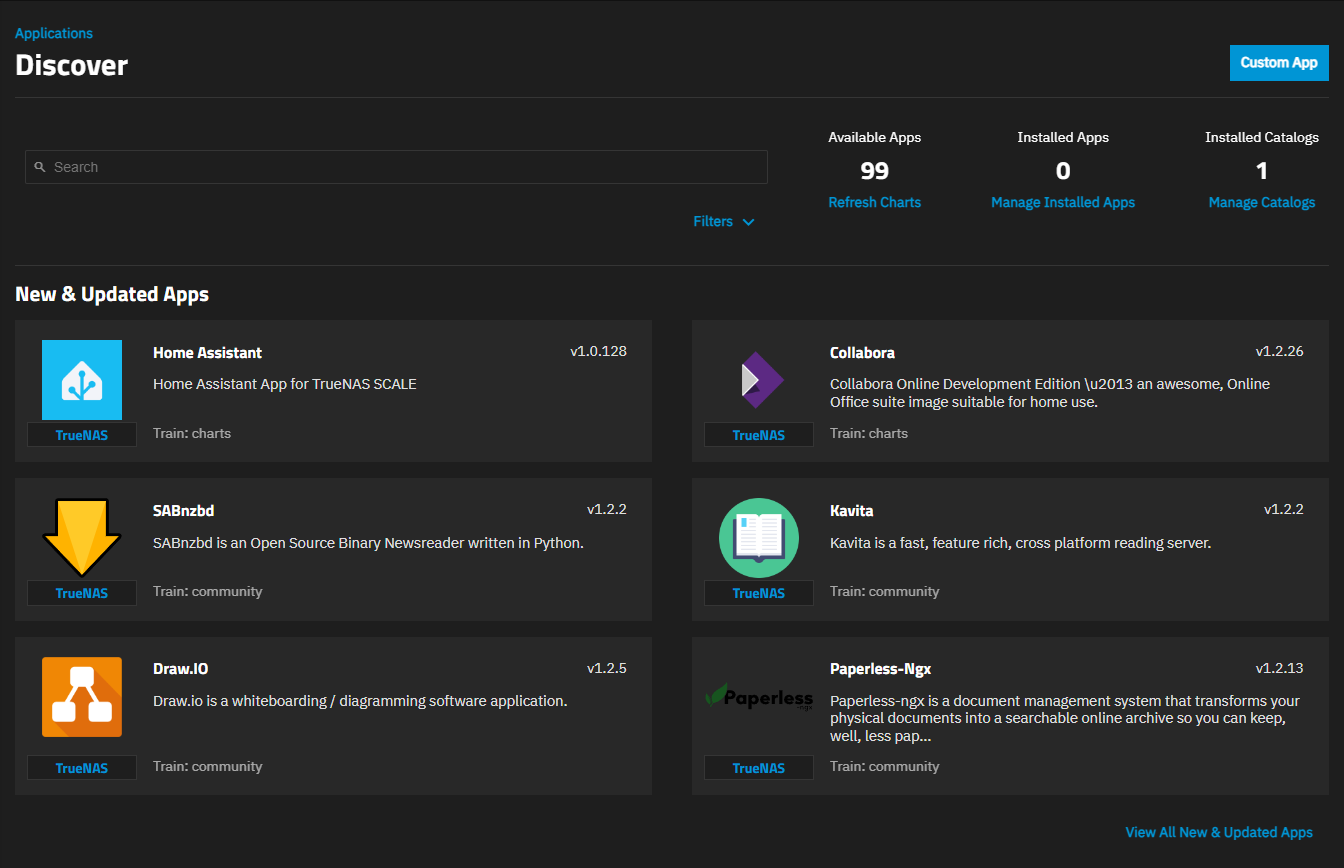Open the Home Assistant app icon
This screenshot has height=868, width=1344.
[x=82, y=380]
